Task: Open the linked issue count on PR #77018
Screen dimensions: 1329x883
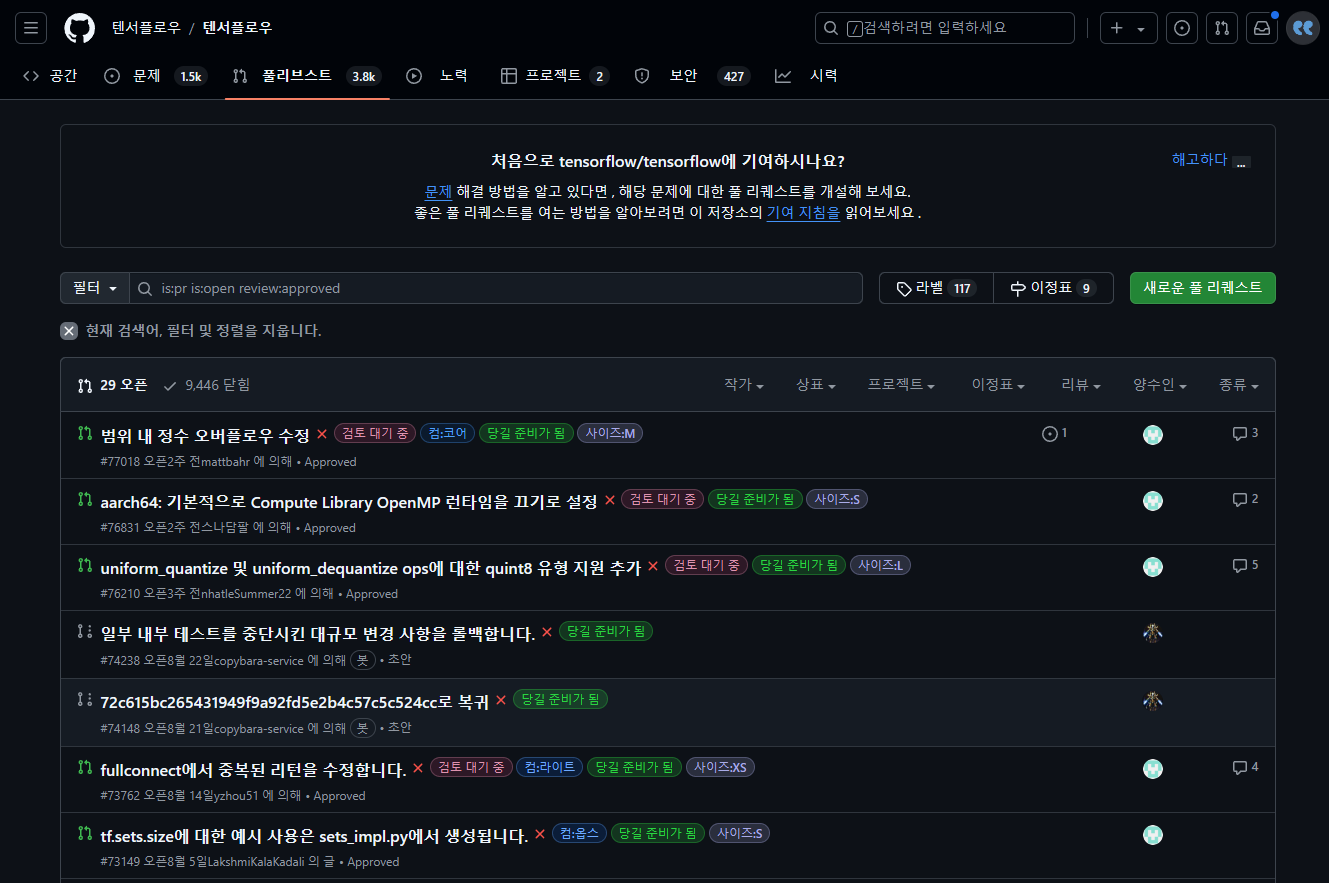Action: (x=1055, y=433)
